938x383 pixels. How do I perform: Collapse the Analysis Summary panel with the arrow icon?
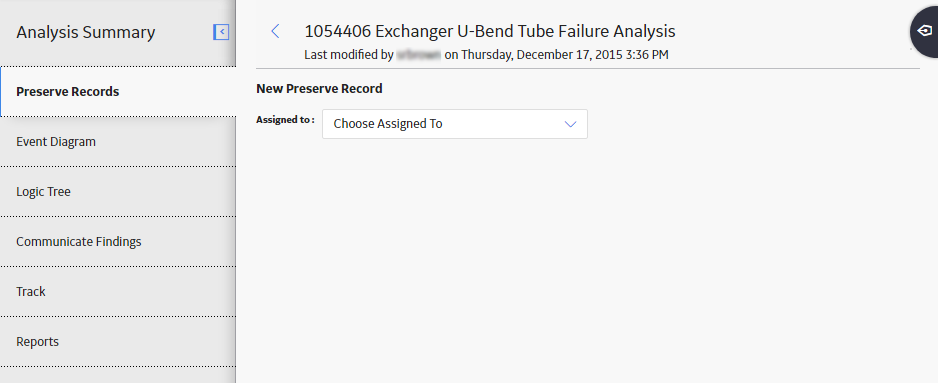point(221,32)
